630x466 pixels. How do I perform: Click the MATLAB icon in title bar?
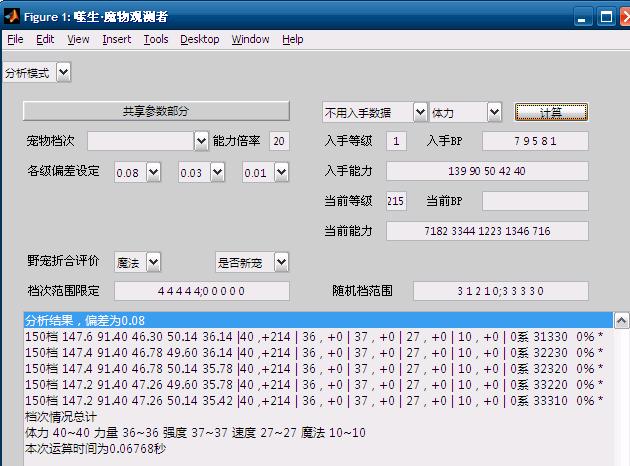pyautogui.click(x=12, y=16)
